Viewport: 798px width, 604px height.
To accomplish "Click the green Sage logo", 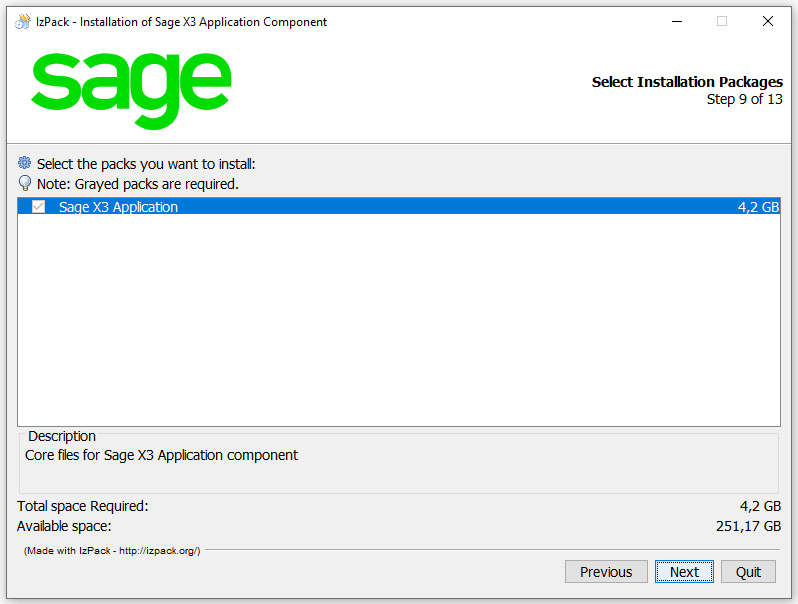I will [x=131, y=86].
